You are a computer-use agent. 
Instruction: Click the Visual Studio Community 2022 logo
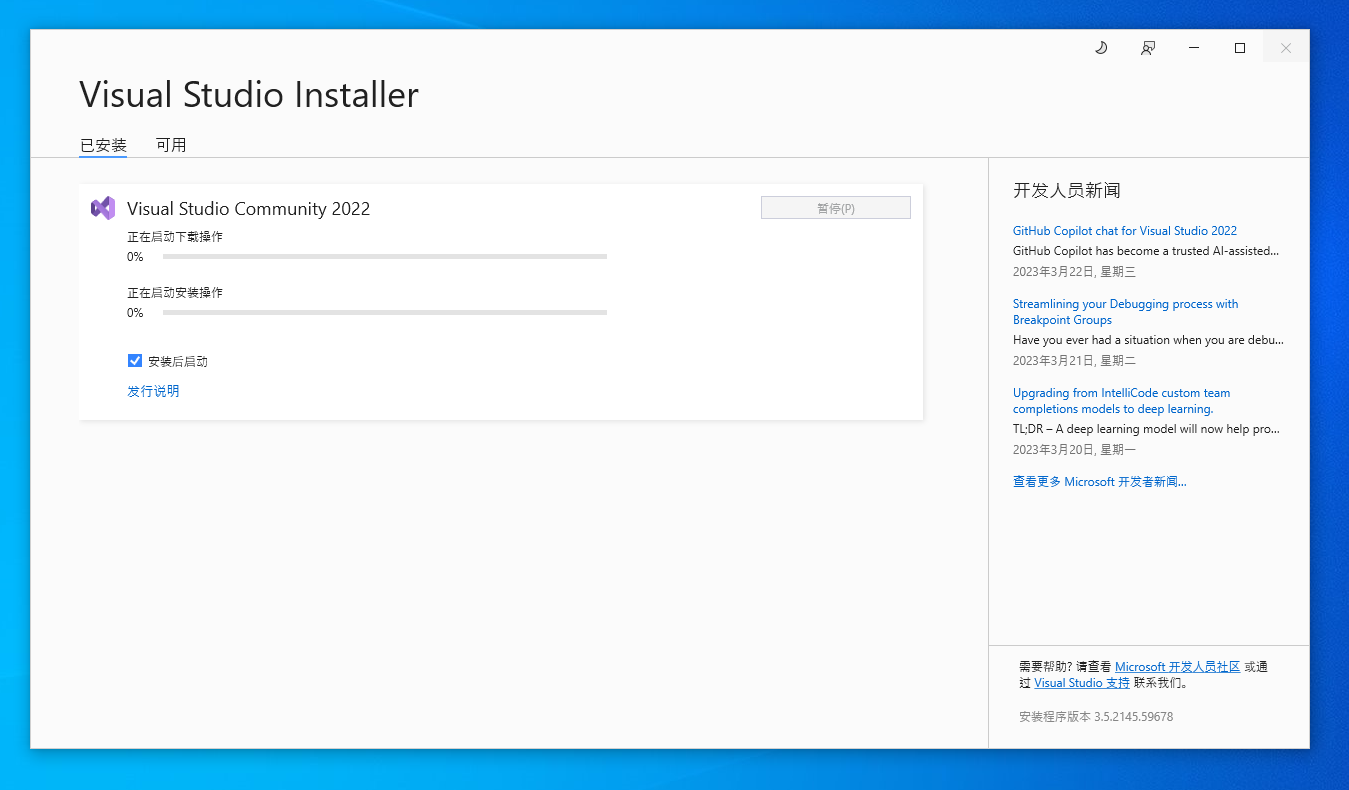(x=103, y=207)
